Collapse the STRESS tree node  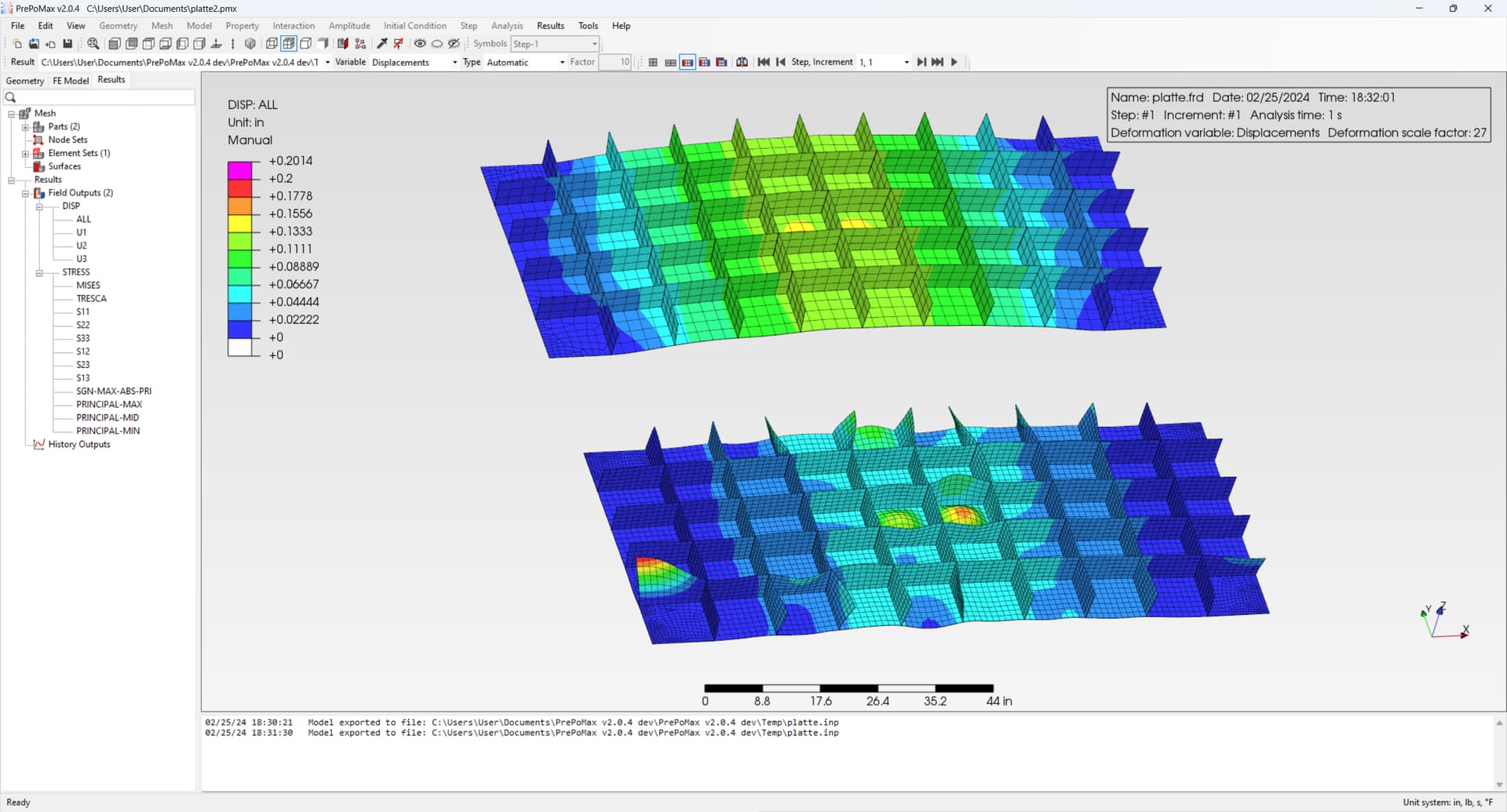pos(39,272)
